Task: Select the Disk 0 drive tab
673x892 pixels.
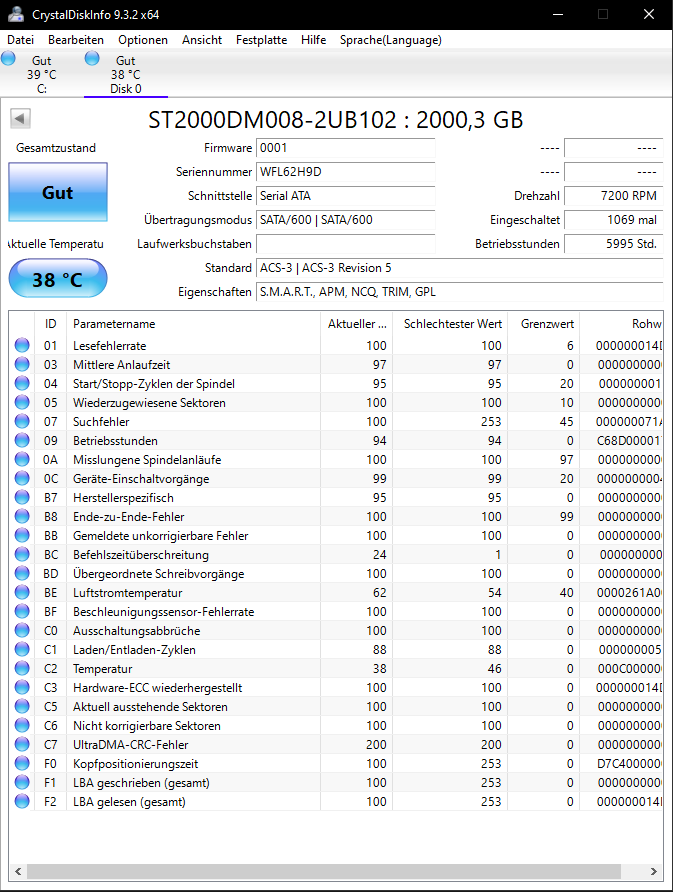Action: 126,74
